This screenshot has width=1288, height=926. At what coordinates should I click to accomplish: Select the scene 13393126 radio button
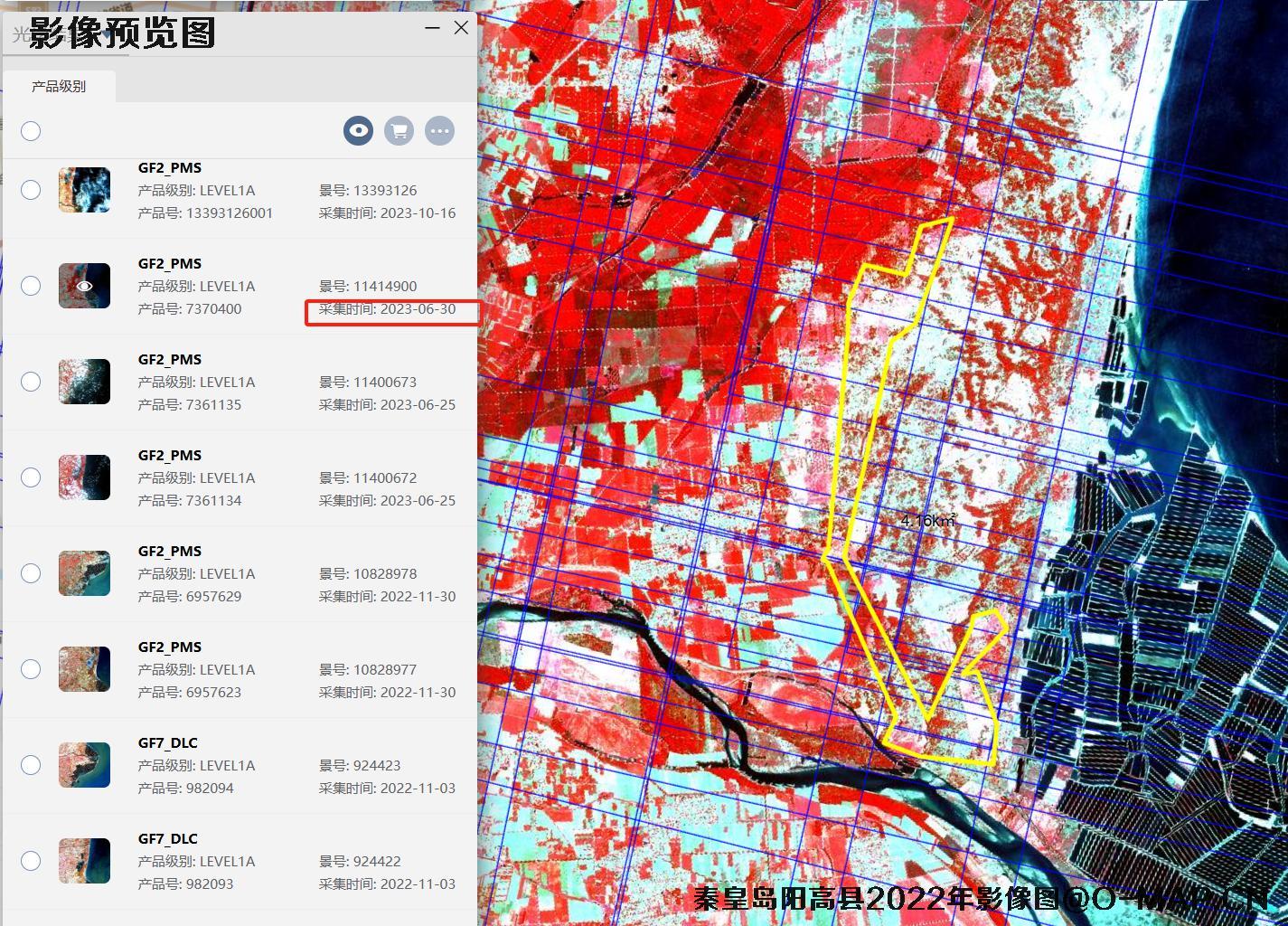[x=31, y=190]
